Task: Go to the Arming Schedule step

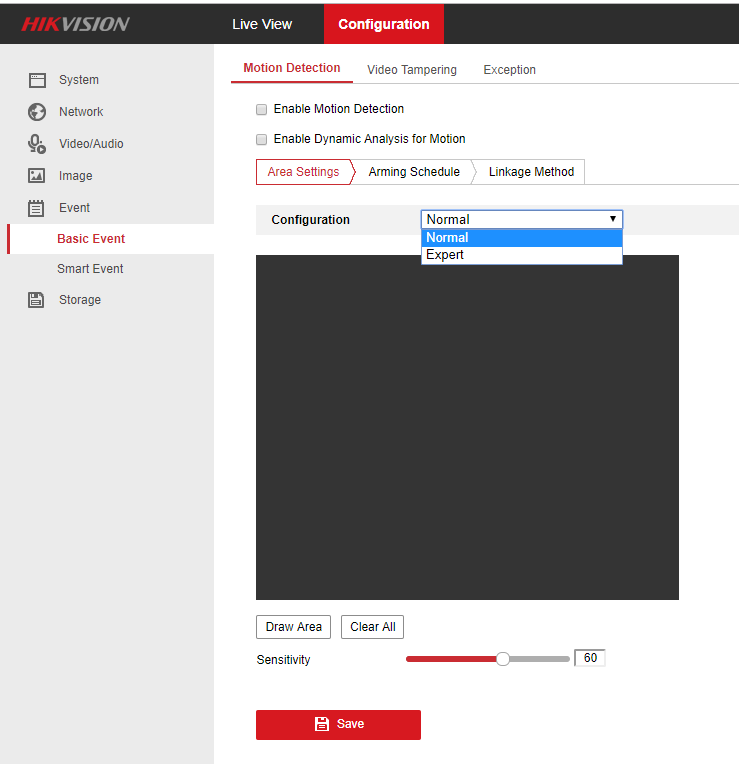Action: (x=414, y=172)
